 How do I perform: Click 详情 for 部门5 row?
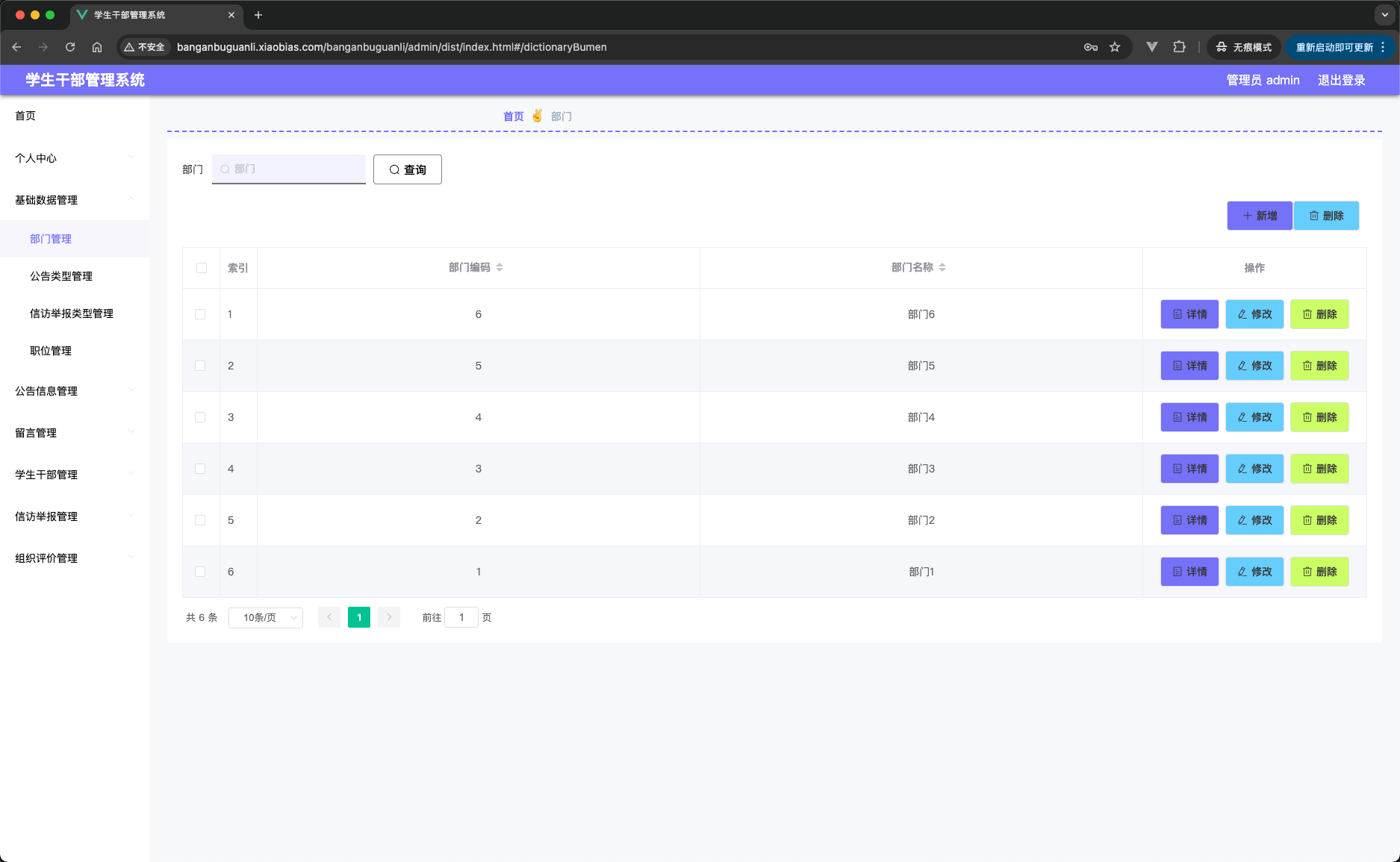pos(1189,366)
